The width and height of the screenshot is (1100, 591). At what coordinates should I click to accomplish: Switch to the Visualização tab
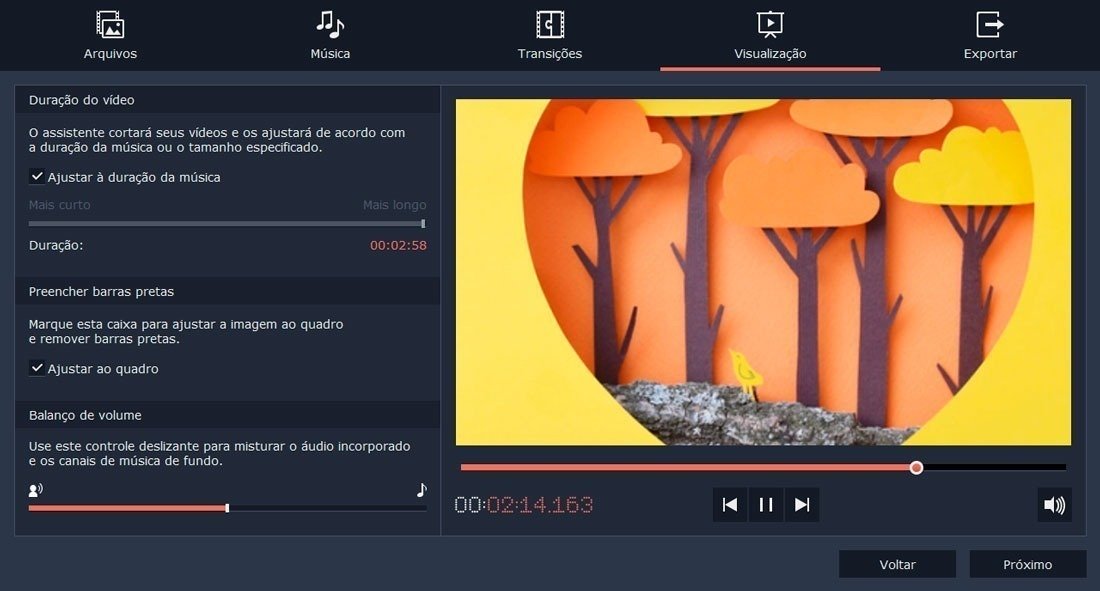point(770,53)
